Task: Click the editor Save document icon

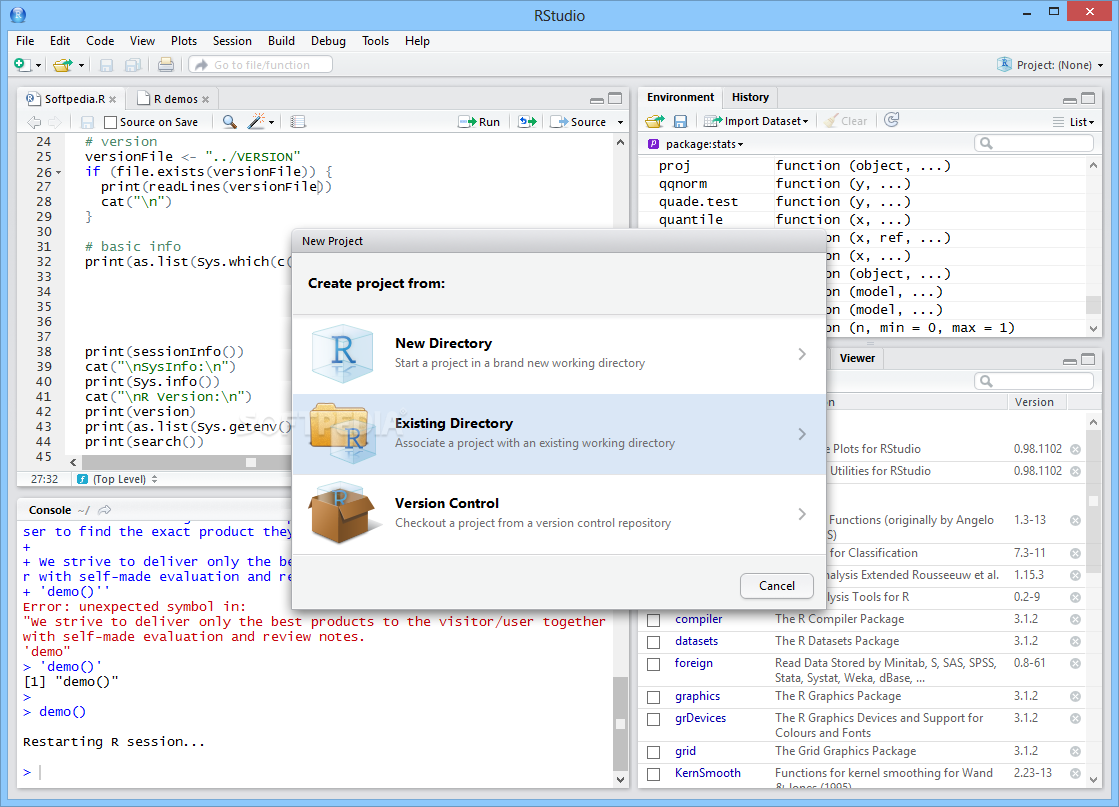Action: 87,122
